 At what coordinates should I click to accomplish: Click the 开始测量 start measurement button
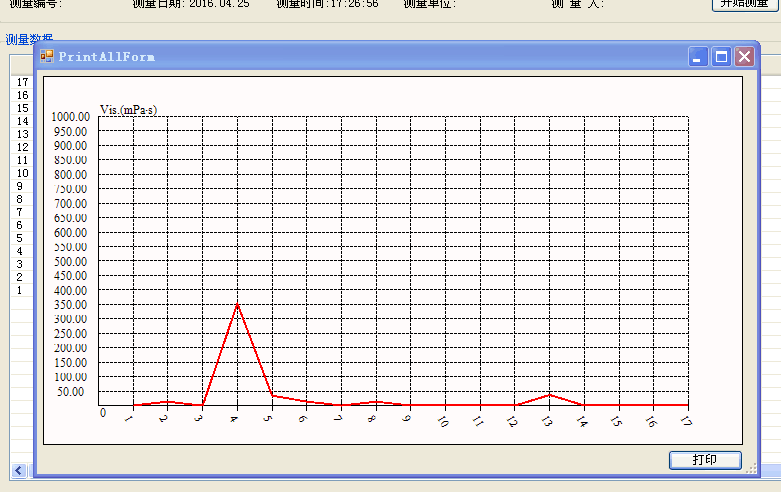tap(745, 4)
